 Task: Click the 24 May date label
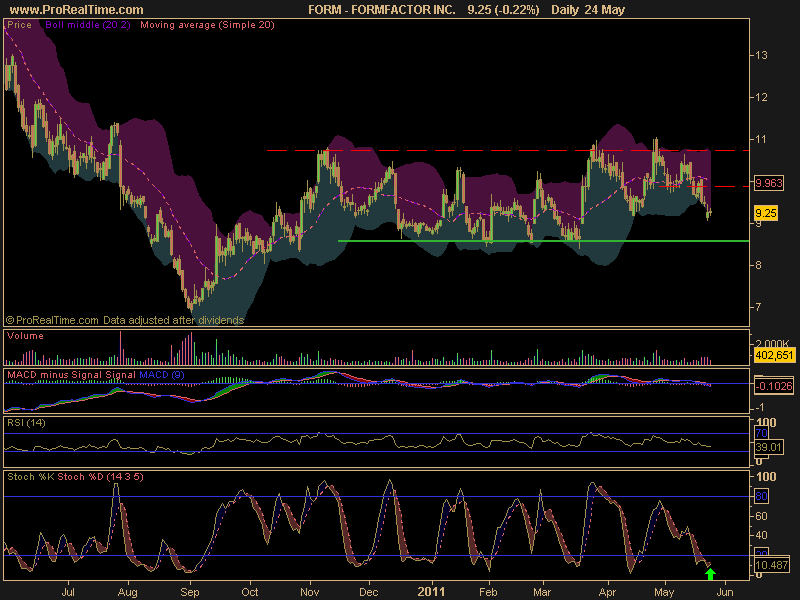[x=606, y=10]
